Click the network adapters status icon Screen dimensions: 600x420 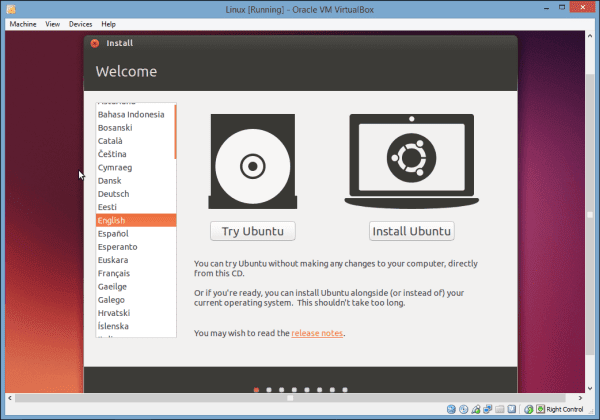pyautogui.click(x=488, y=409)
